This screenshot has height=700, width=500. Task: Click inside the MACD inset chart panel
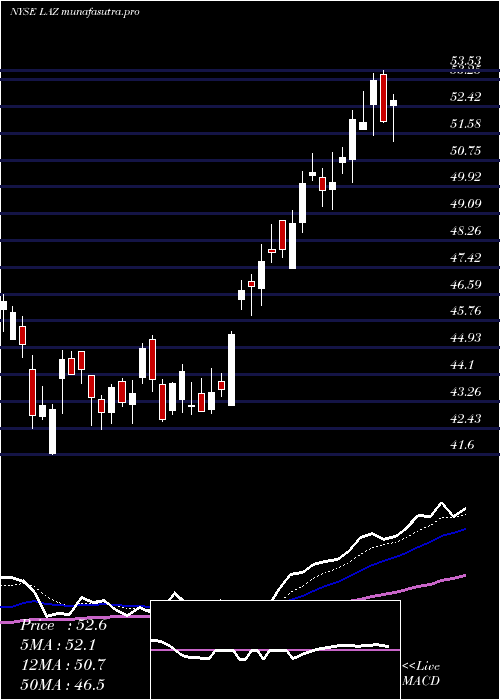click(x=275, y=650)
